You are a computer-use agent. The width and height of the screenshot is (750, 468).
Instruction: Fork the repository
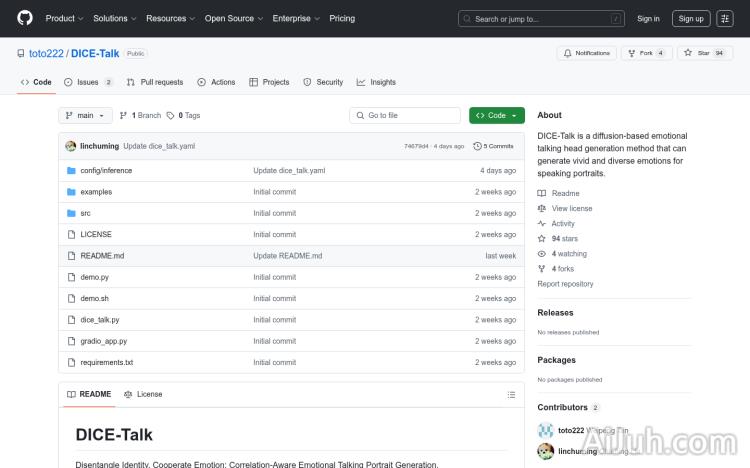click(x=640, y=53)
